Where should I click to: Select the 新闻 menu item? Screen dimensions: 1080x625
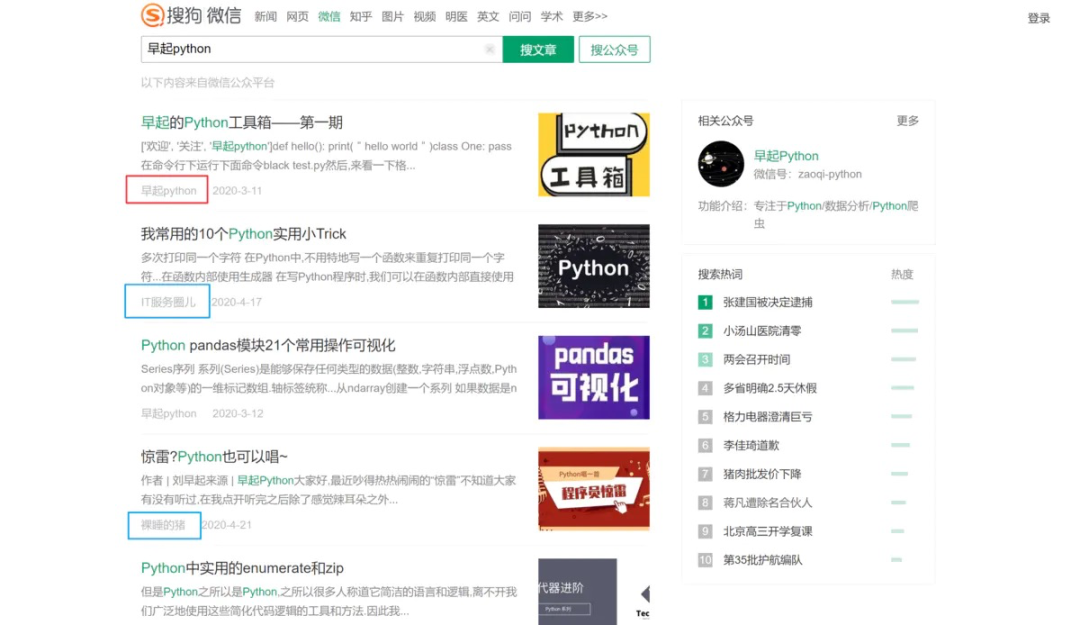(x=265, y=15)
